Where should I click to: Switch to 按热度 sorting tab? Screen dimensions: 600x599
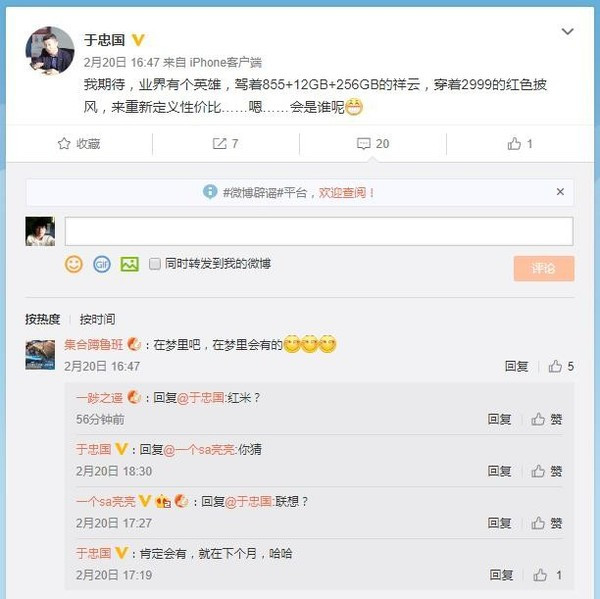click(x=42, y=319)
